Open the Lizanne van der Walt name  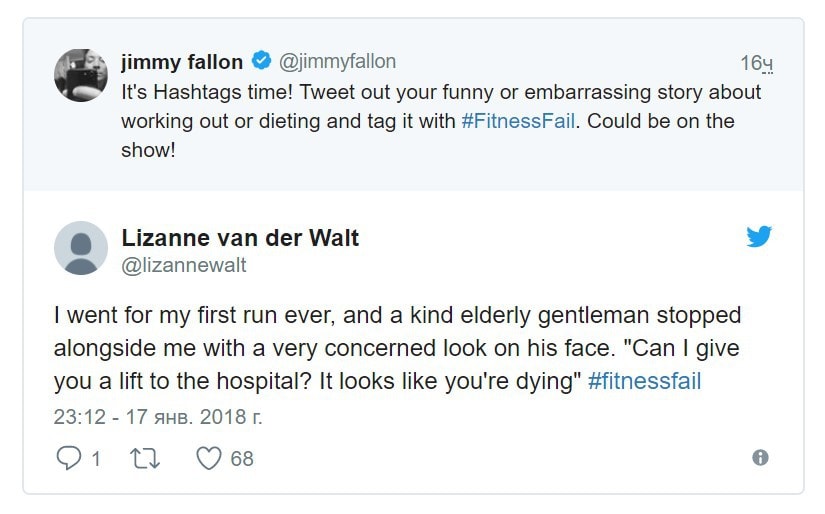(x=240, y=238)
